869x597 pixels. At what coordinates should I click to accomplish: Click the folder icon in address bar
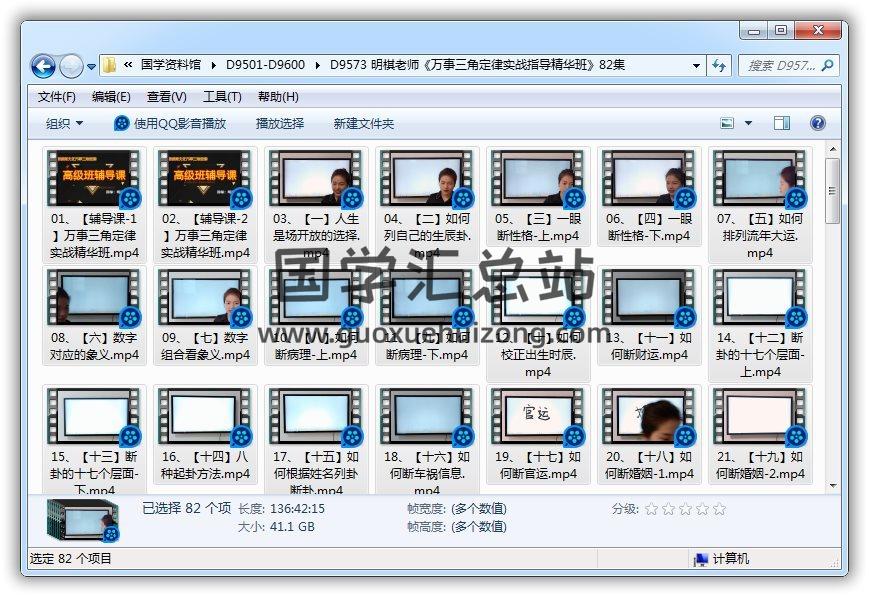coord(110,65)
